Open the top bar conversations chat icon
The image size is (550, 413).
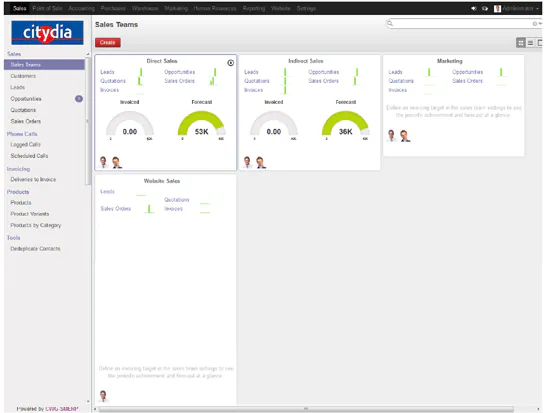485,8
